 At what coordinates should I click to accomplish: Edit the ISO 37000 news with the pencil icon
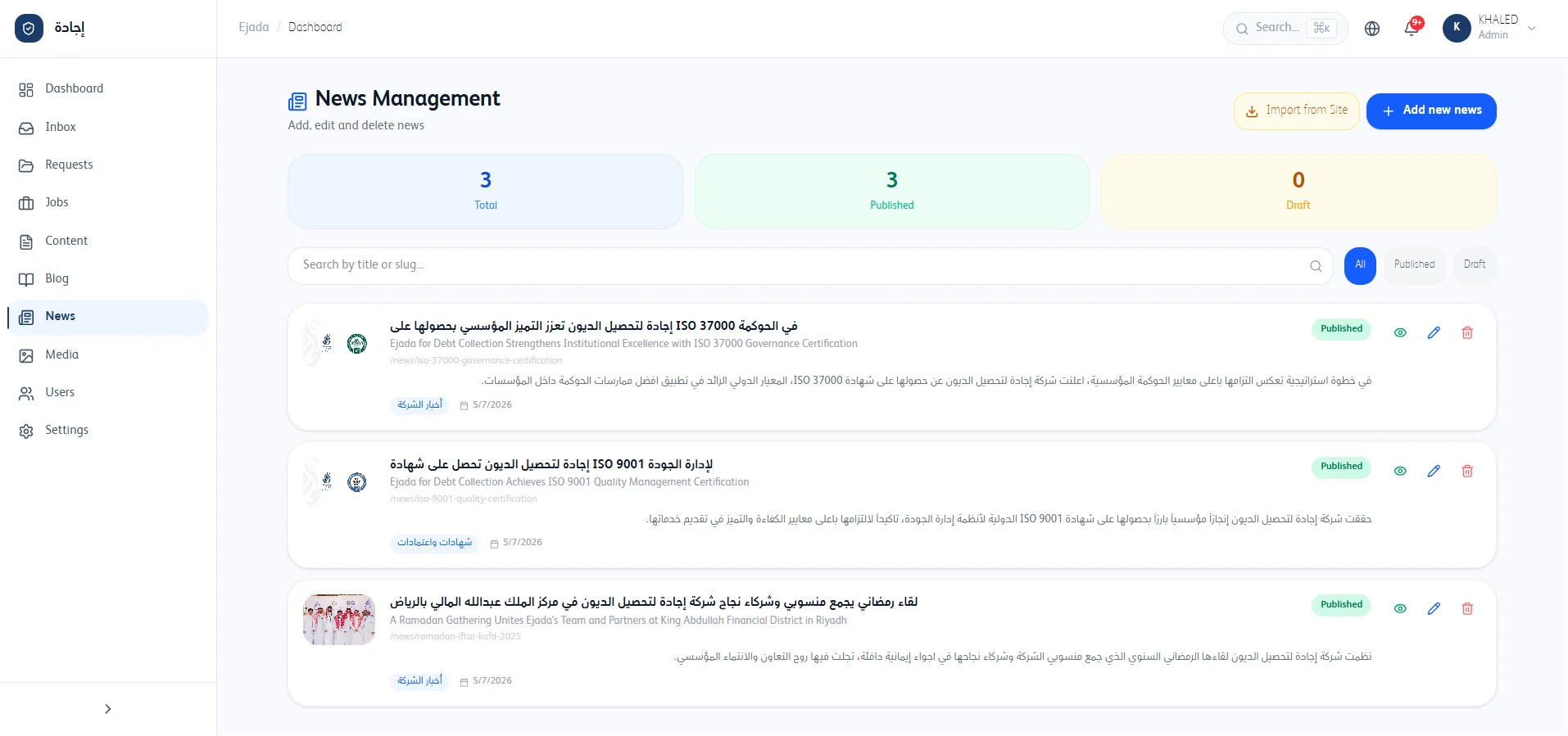click(x=1434, y=332)
